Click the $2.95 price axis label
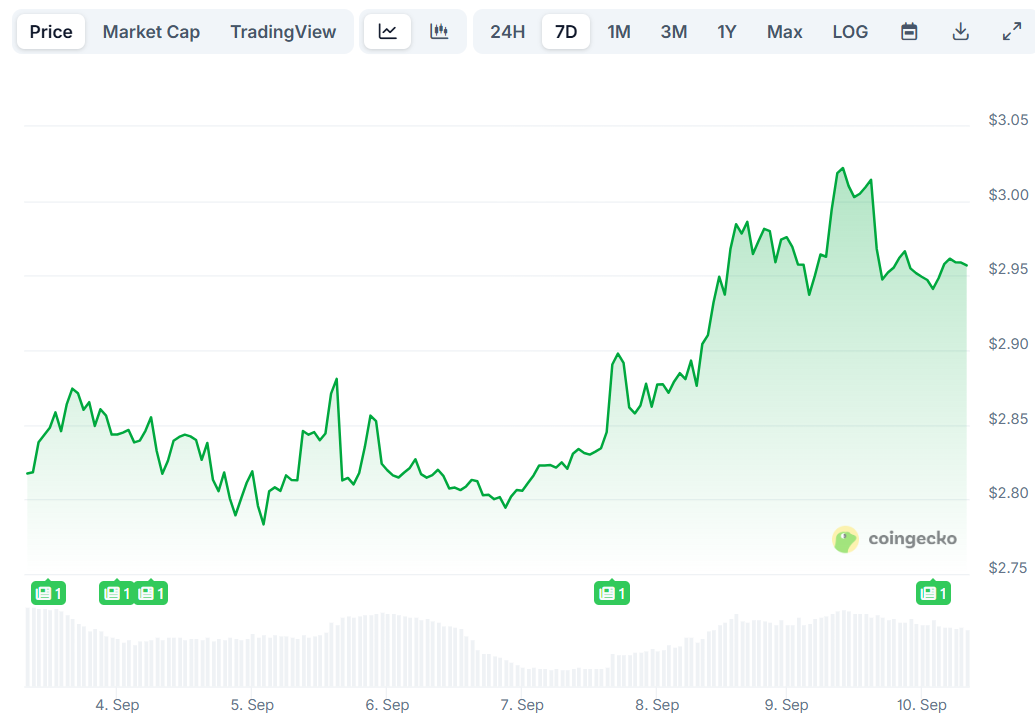Screen dimensions: 1035x720 1008,269
